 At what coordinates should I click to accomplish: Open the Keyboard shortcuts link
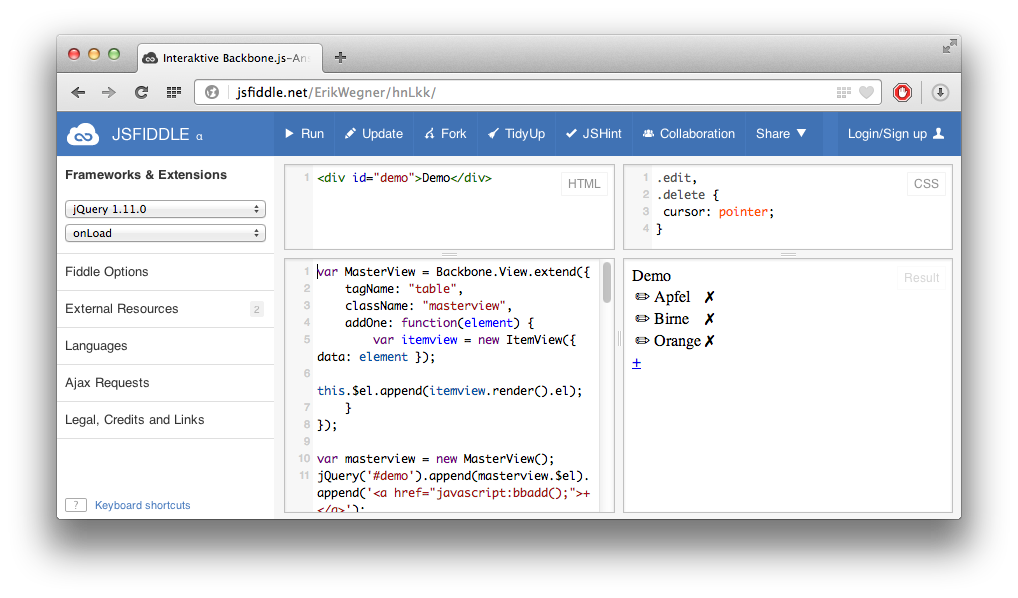[142, 505]
